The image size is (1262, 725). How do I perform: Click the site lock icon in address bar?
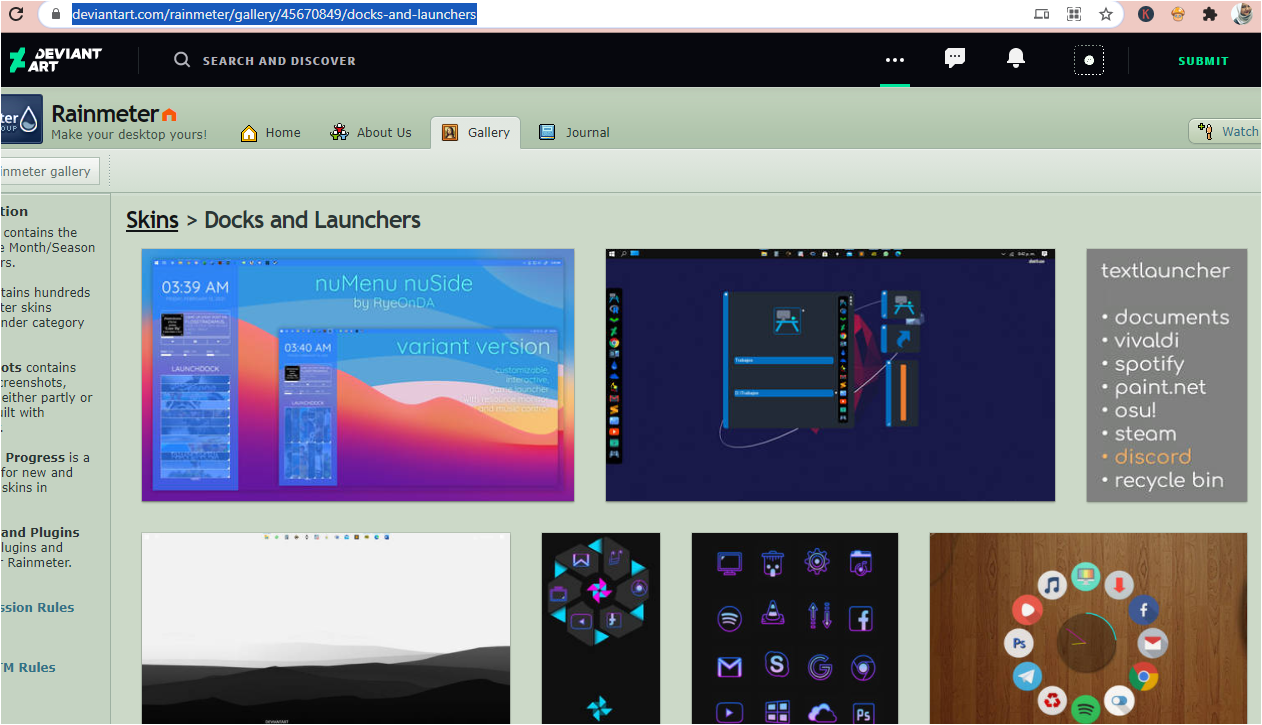pos(56,14)
